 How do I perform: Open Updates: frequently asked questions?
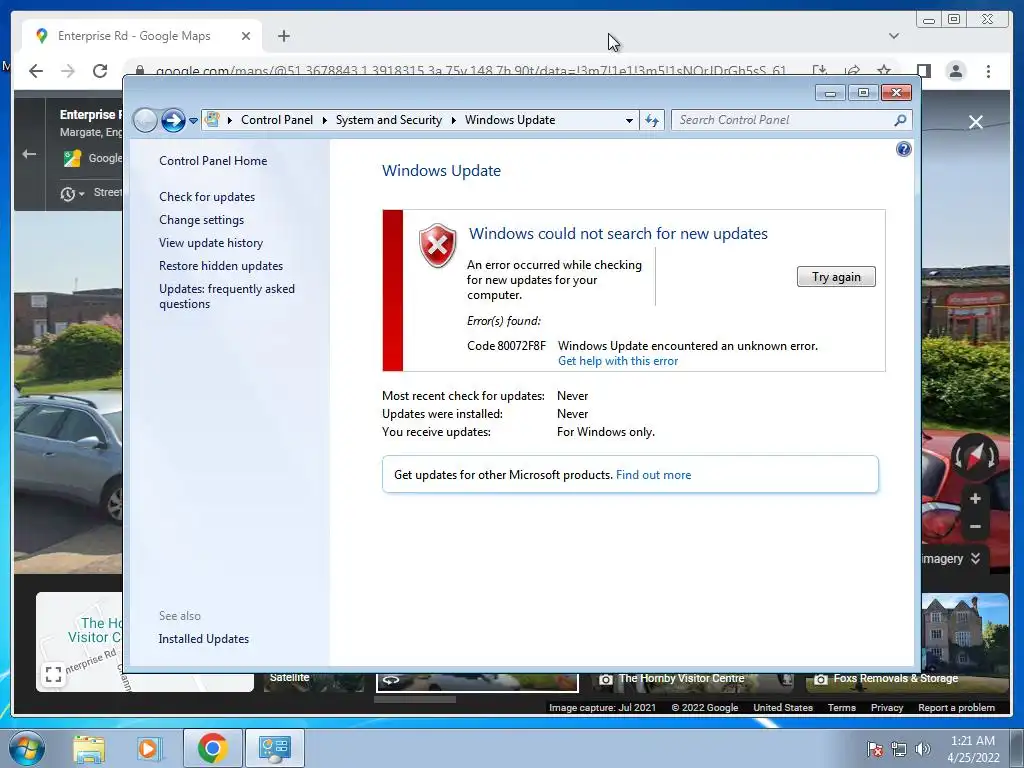[x=227, y=296]
